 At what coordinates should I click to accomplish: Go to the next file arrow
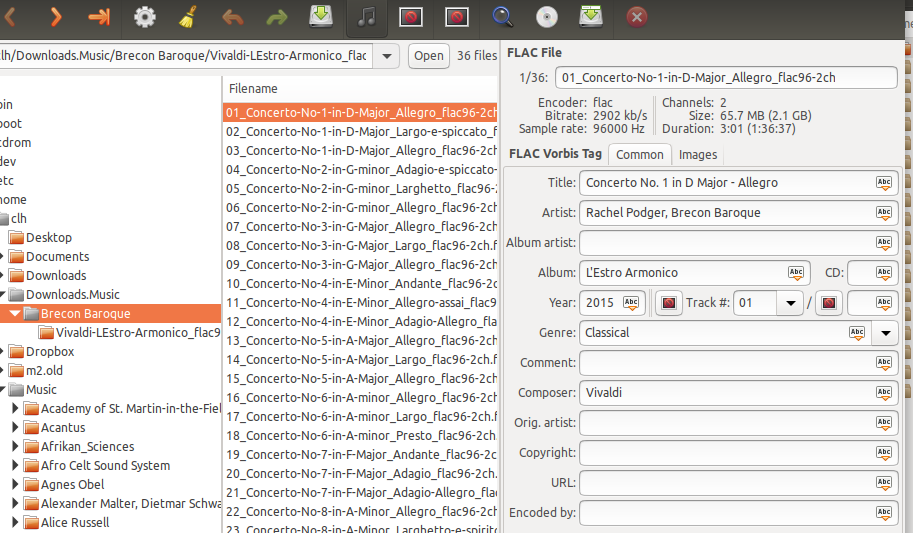[x=56, y=17]
